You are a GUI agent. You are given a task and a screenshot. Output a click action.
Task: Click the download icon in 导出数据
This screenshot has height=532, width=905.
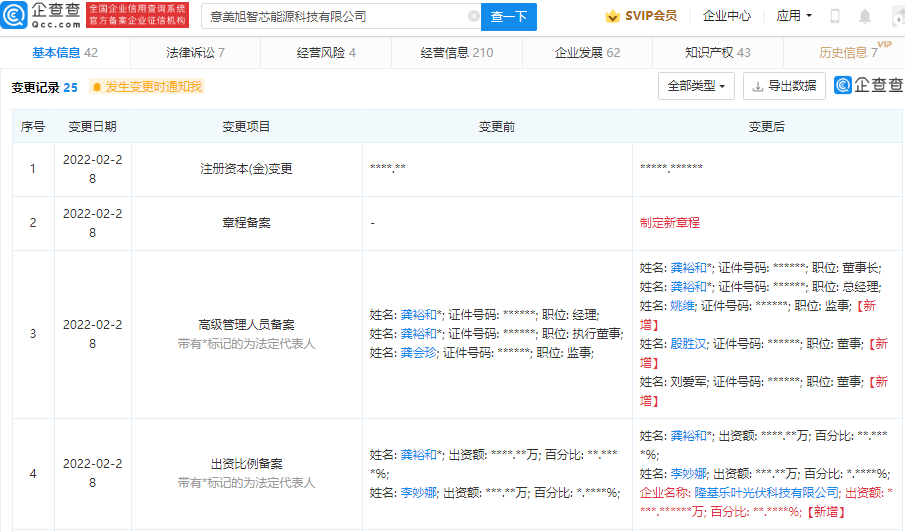[758, 87]
